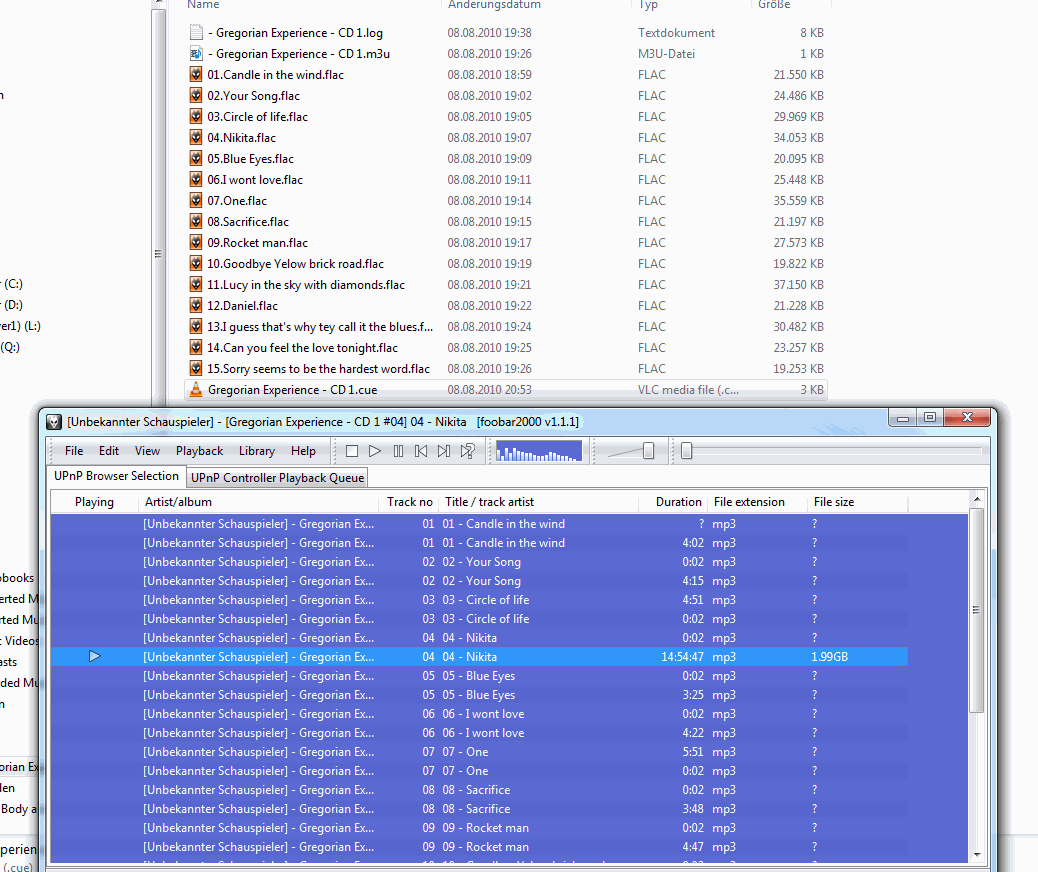Click icon of 15.Sorry seems to be the hardest word.flac
This screenshot has height=872, width=1038.
tap(196, 368)
